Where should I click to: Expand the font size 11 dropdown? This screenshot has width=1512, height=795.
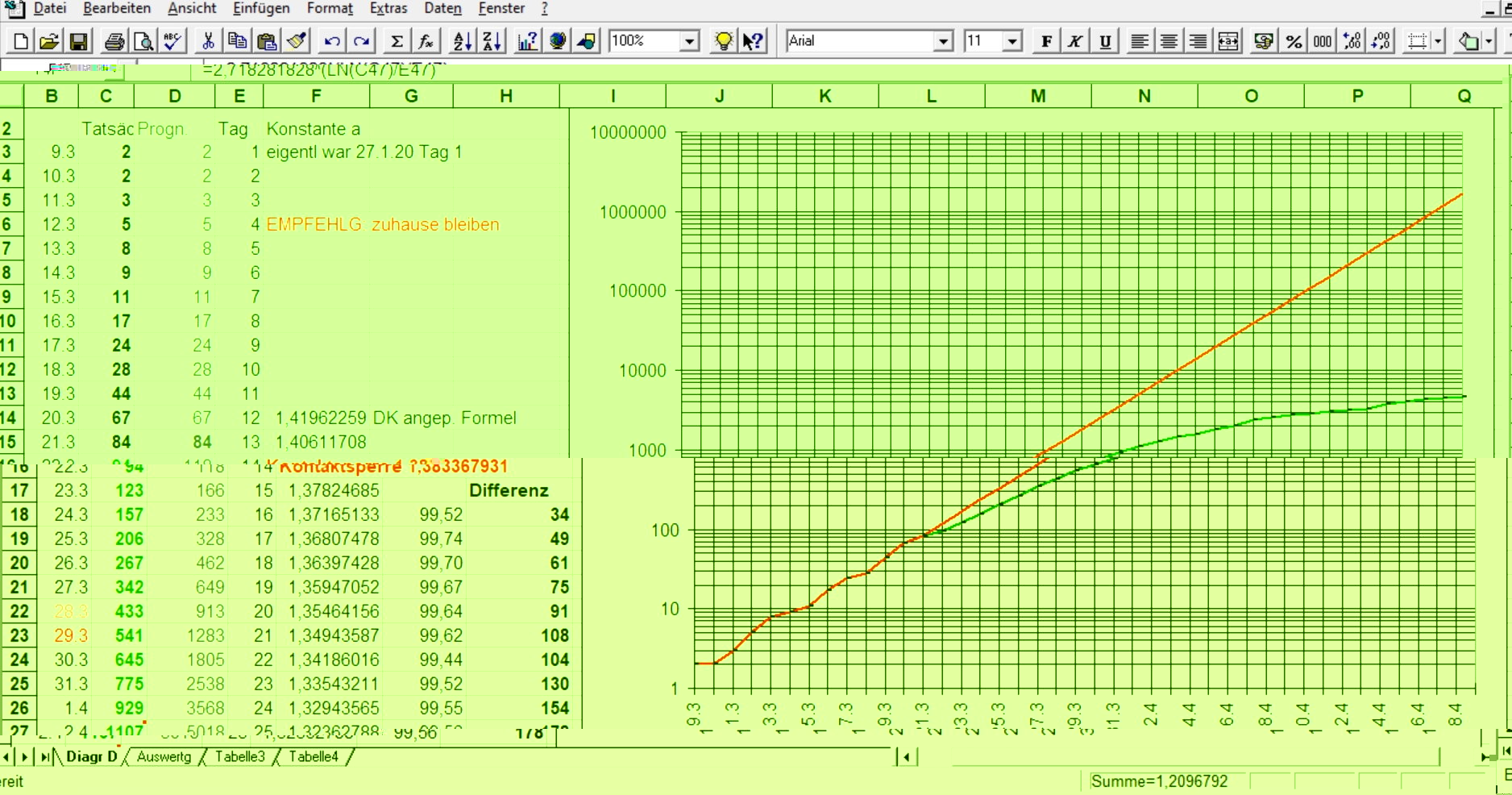tap(1012, 41)
